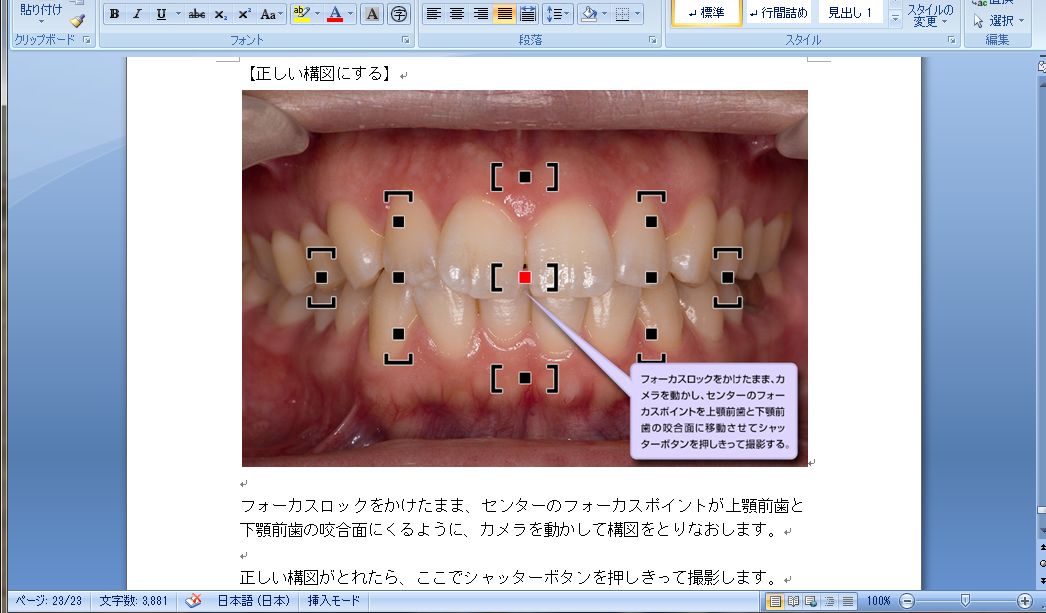
Task: Open the スタイルの変更 dropdown
Action: 930,15
